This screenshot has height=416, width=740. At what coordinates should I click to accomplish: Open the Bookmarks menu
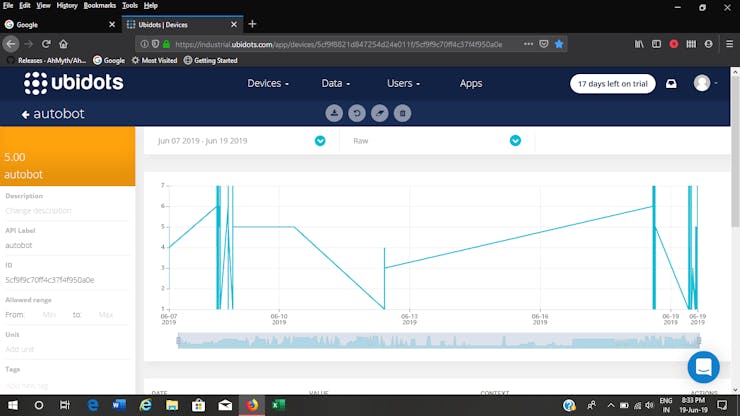[100, 6]
